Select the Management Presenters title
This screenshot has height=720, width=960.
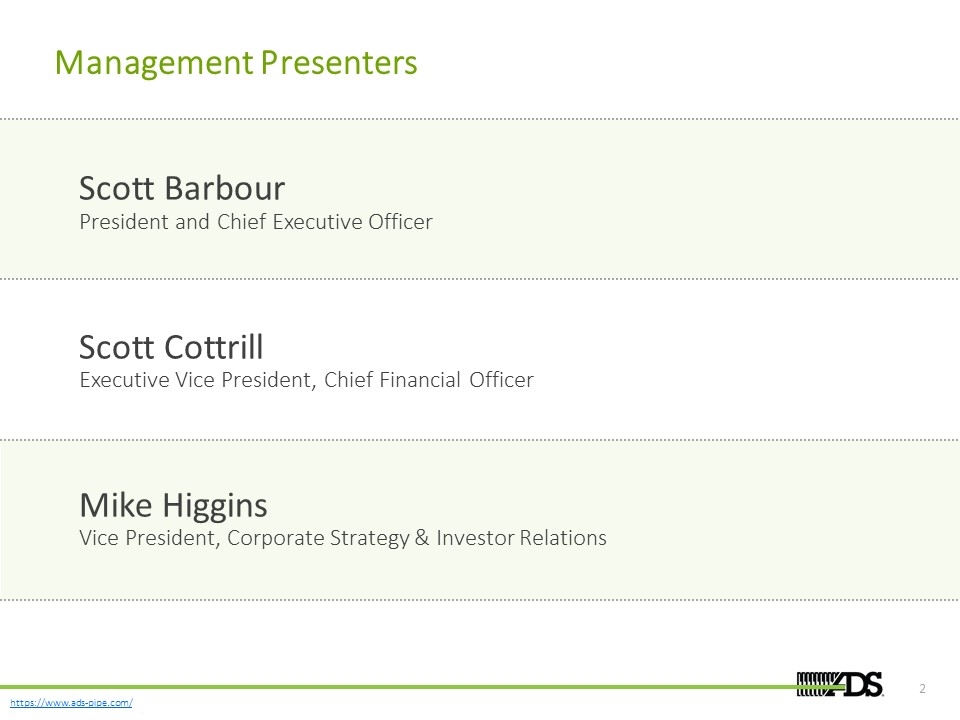pyautogui.click(x=236, y=63)
